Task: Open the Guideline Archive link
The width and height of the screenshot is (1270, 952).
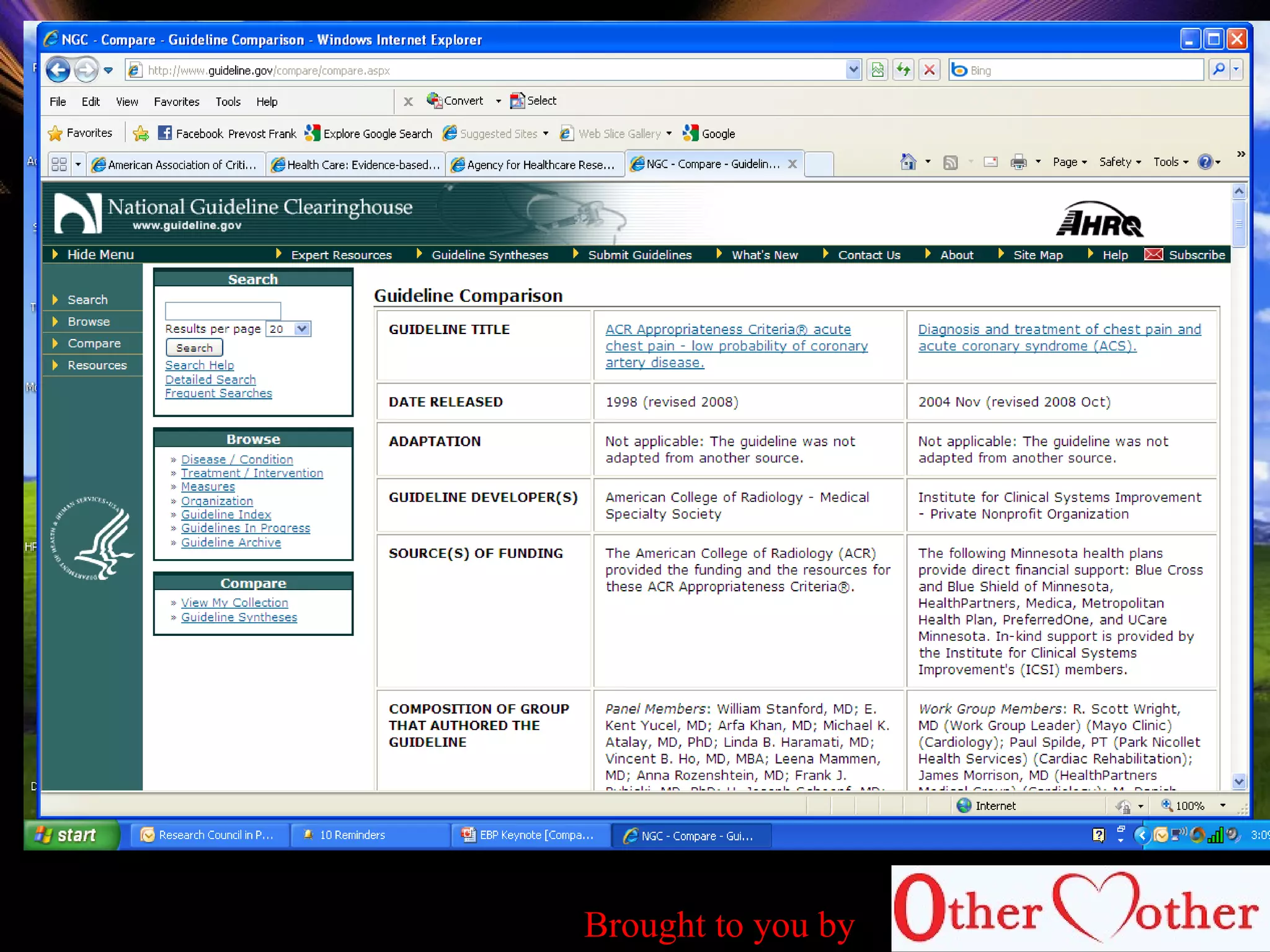Action: pos(231,542)
